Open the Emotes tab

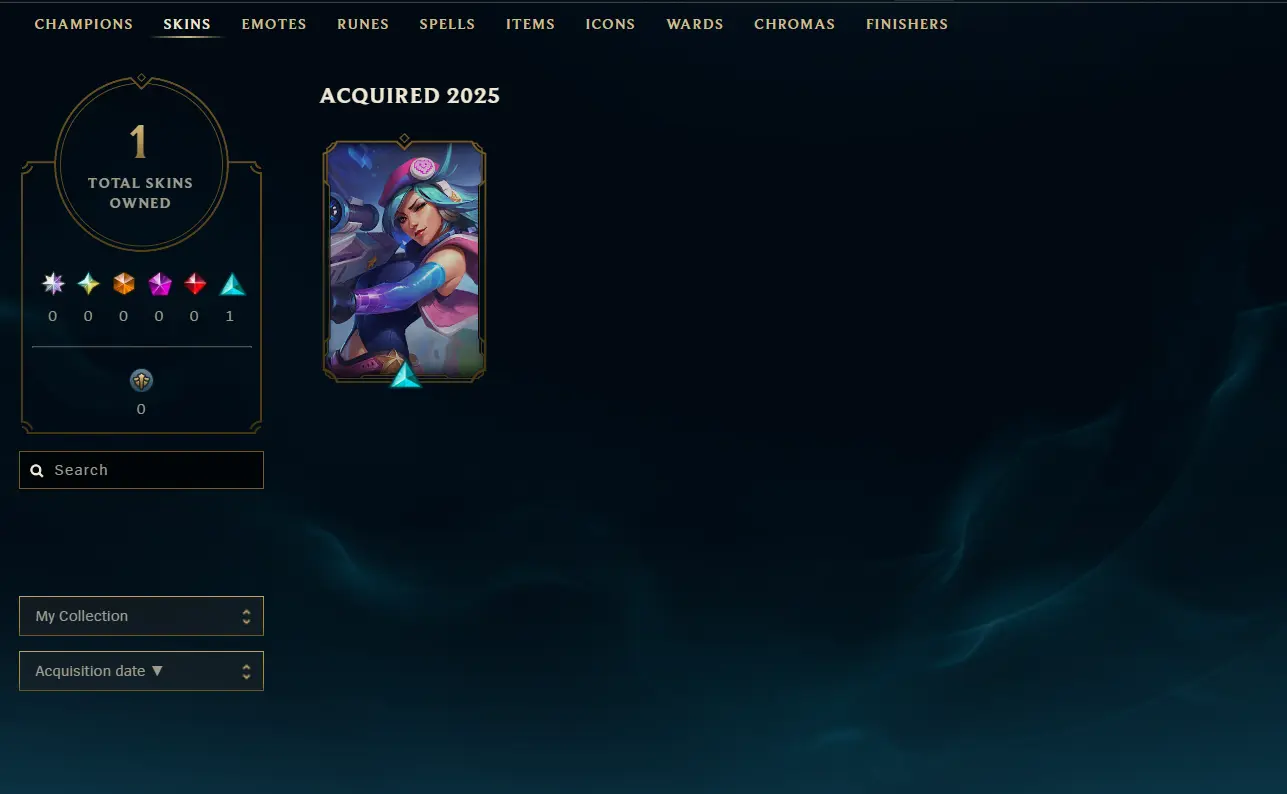(x=274, y=24)
